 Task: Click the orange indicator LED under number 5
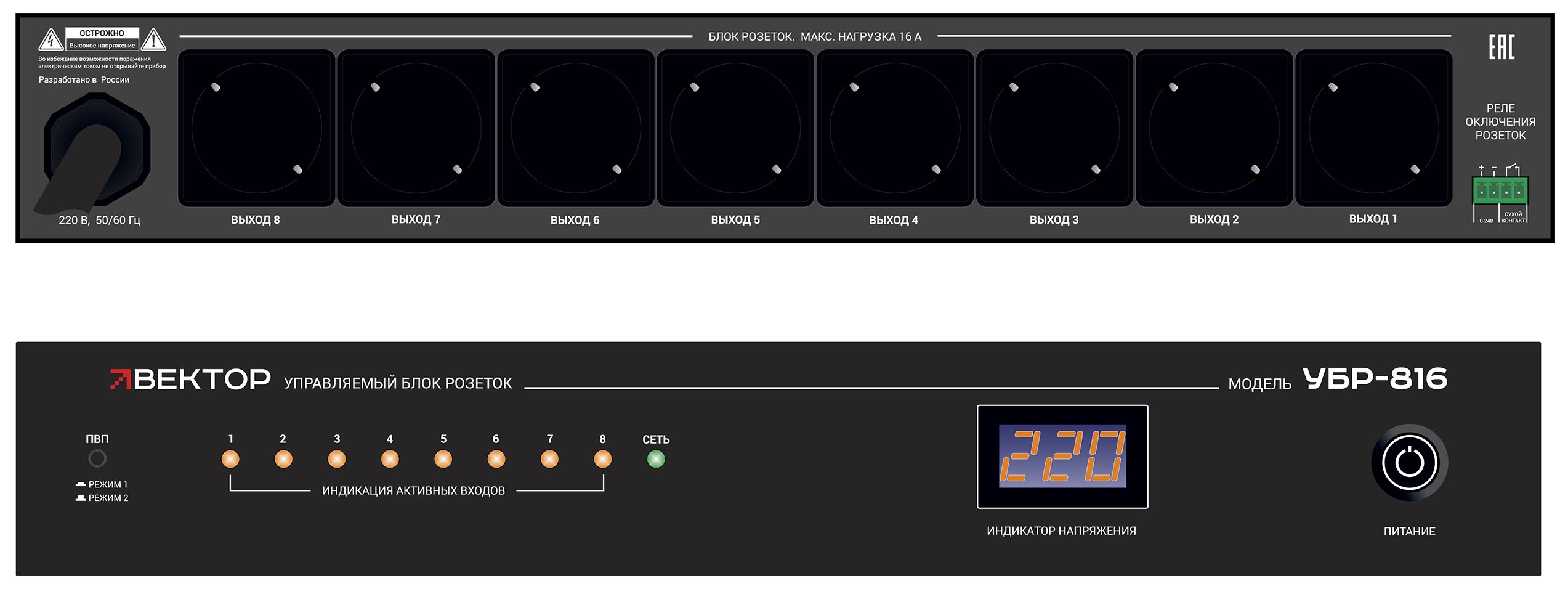tap(443, 460)
